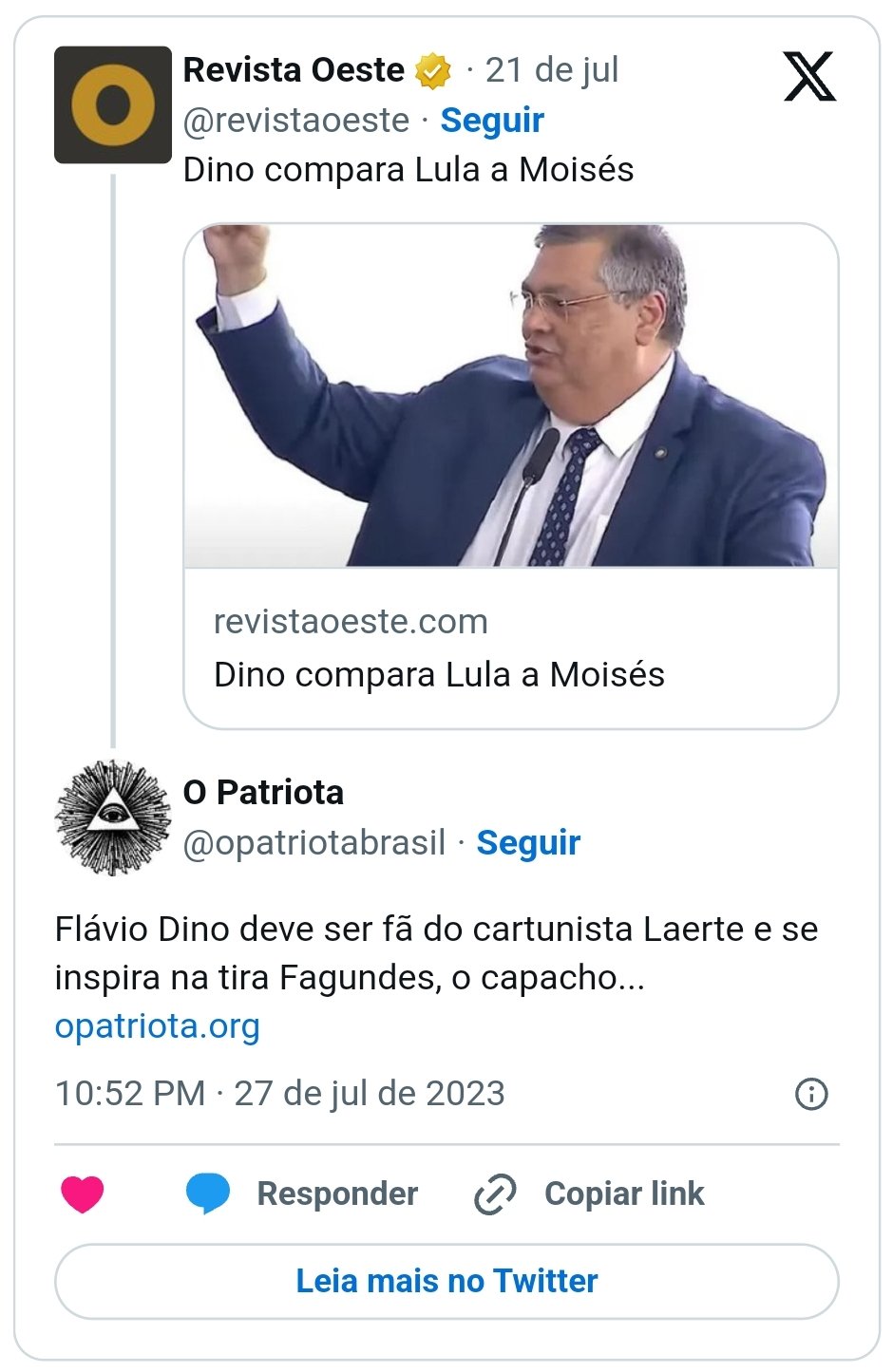The width and height of the screenshot is (893, 1372).
Task: Click the revistaoeste.com card title
Action: click(439, 674)
